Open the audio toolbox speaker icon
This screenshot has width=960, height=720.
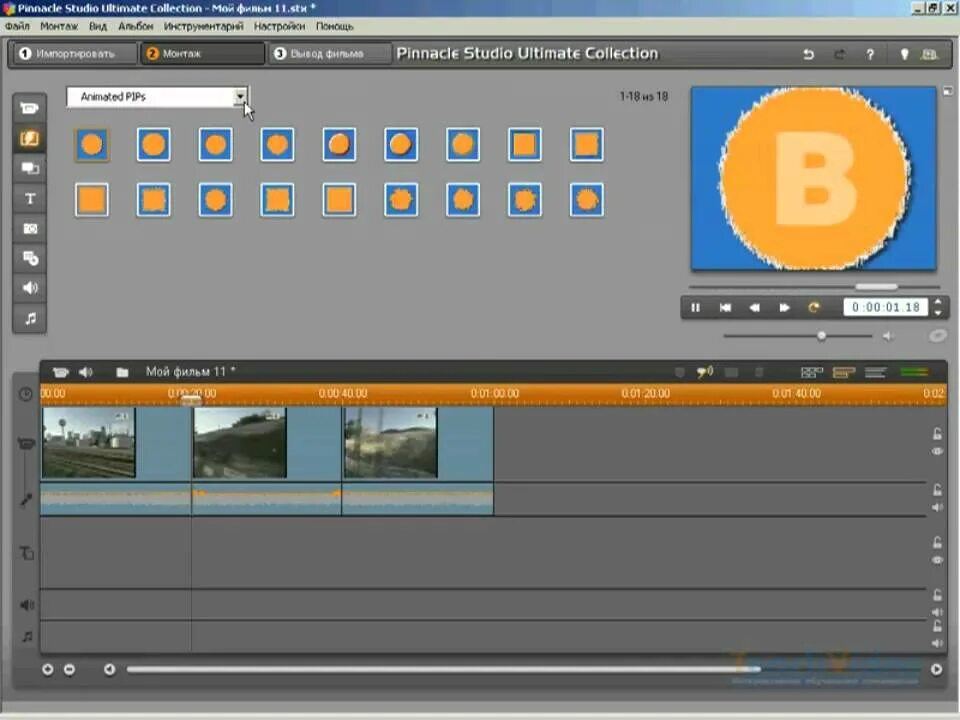point(86,372)
